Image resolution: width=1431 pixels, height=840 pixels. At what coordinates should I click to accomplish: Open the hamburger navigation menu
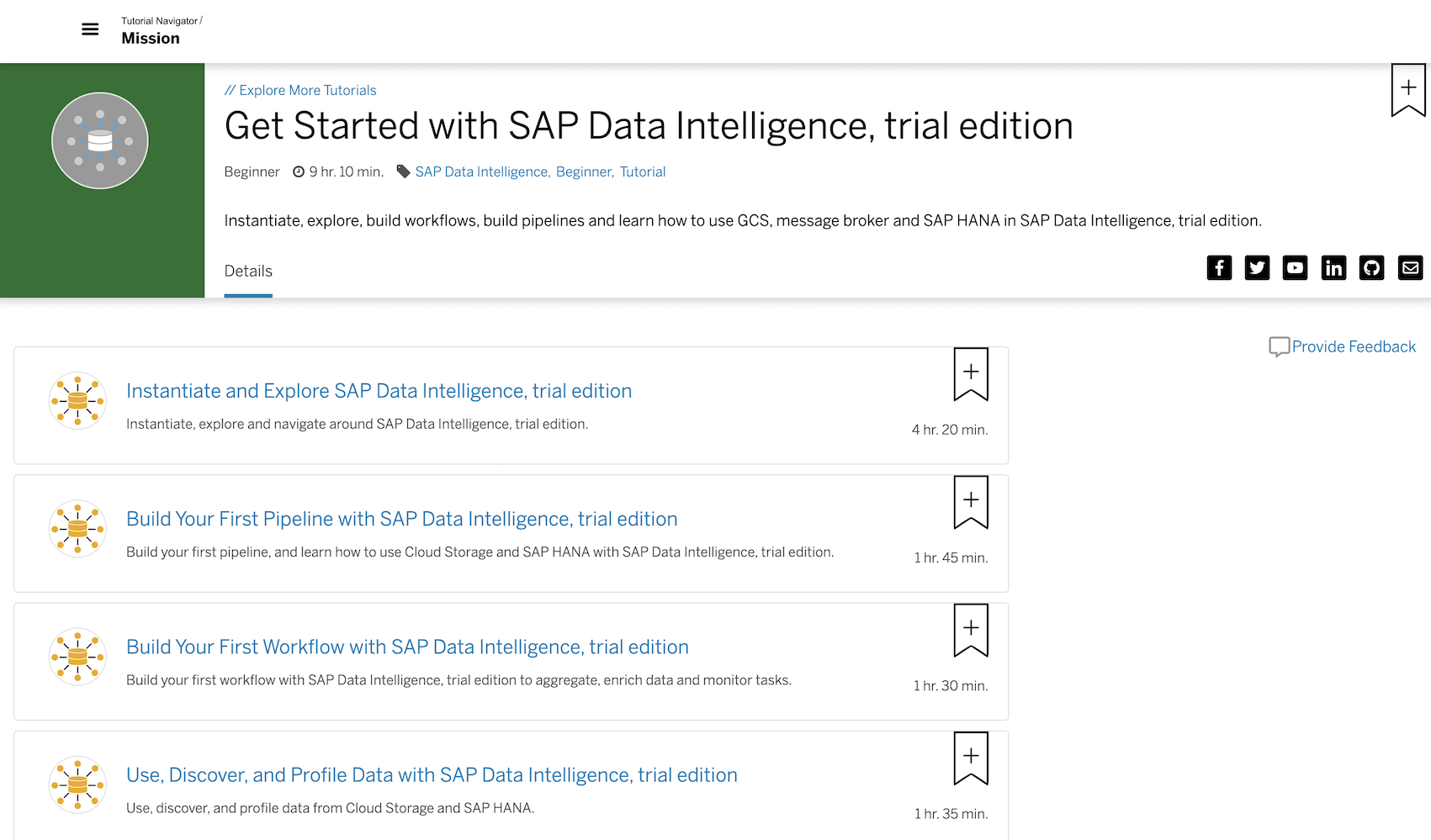(89, 29)
